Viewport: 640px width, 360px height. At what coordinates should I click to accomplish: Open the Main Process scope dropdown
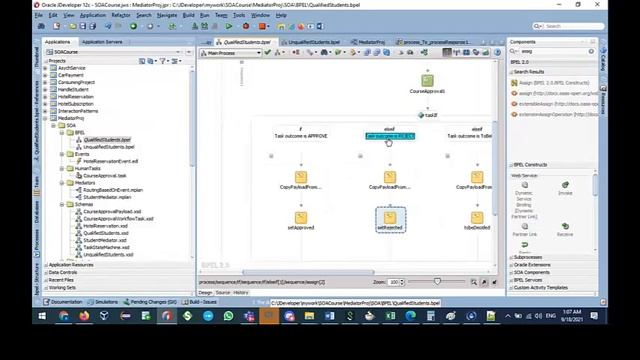[258, 53]
